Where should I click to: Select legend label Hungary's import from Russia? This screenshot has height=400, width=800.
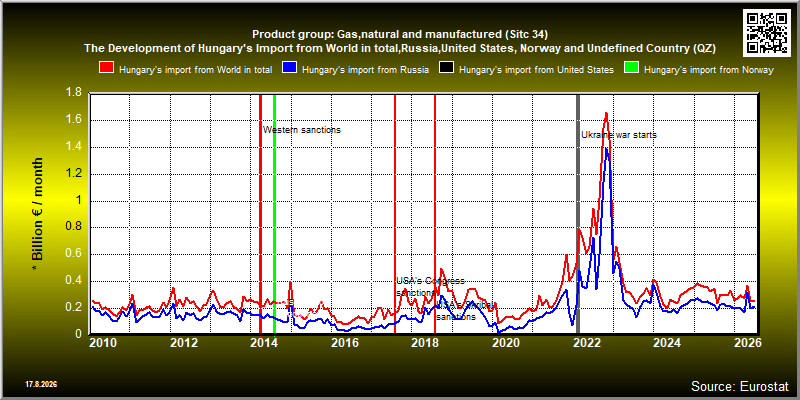click(365, 70)
